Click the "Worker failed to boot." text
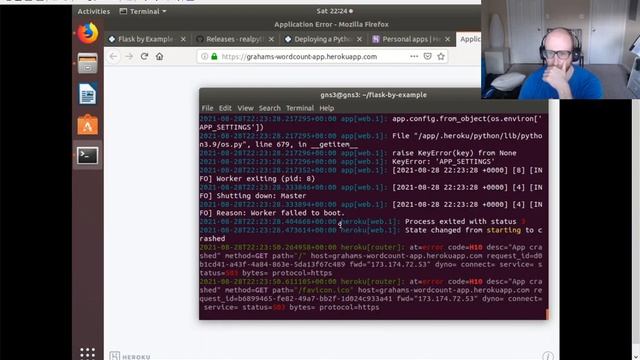The image size is (640, 360). [x=298, y=213]
